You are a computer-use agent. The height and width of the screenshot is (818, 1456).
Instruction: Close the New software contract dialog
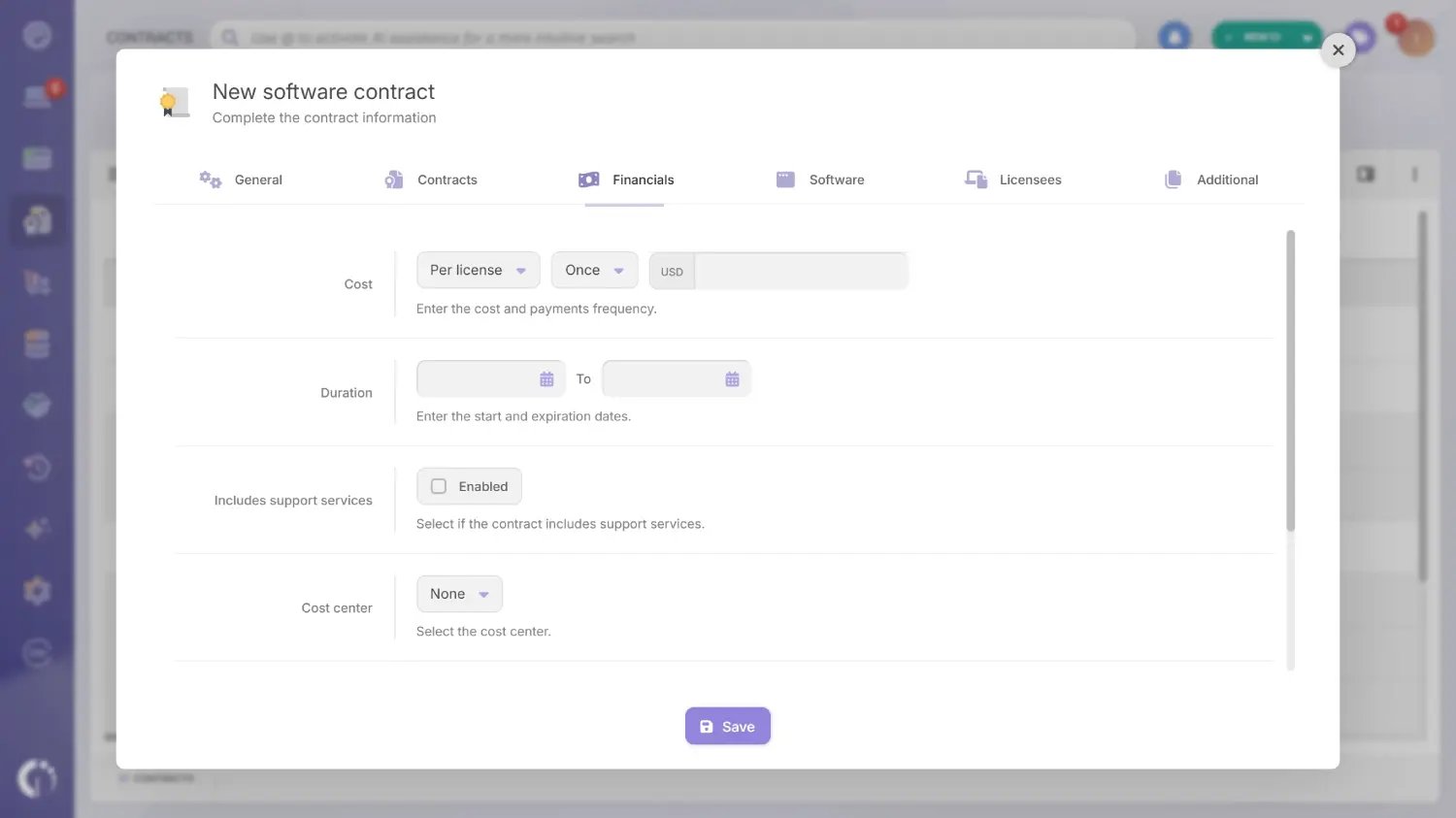click(x=1338, y=49)
